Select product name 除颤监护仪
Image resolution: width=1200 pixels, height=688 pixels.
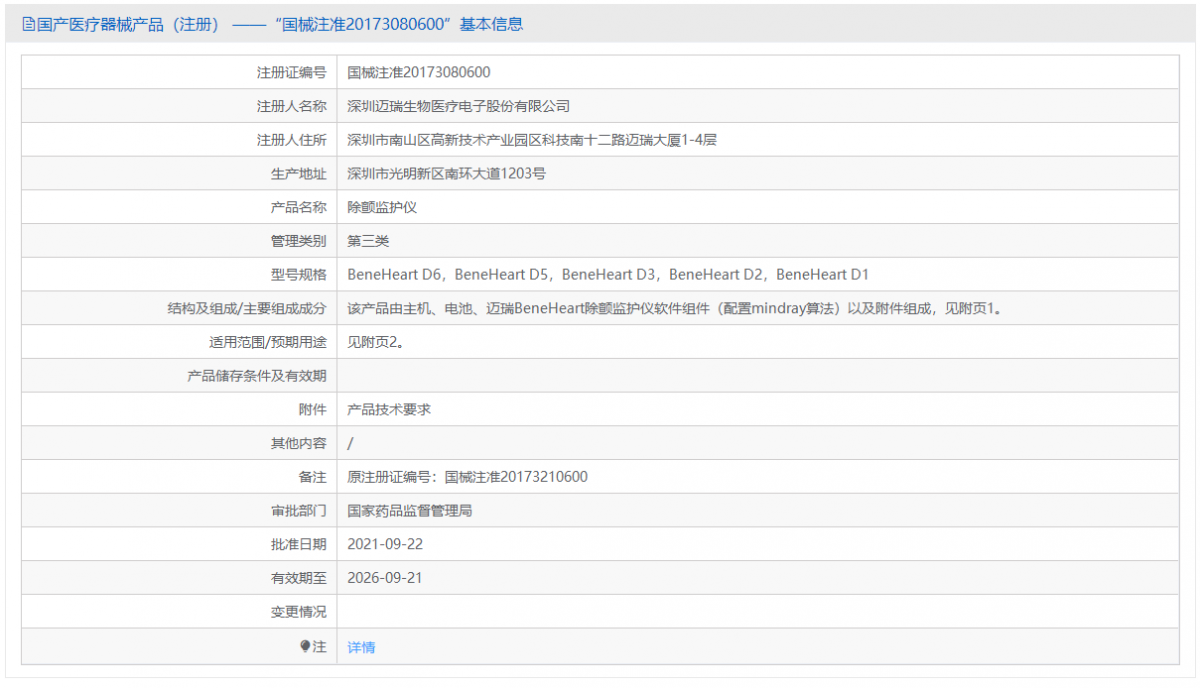382,207
